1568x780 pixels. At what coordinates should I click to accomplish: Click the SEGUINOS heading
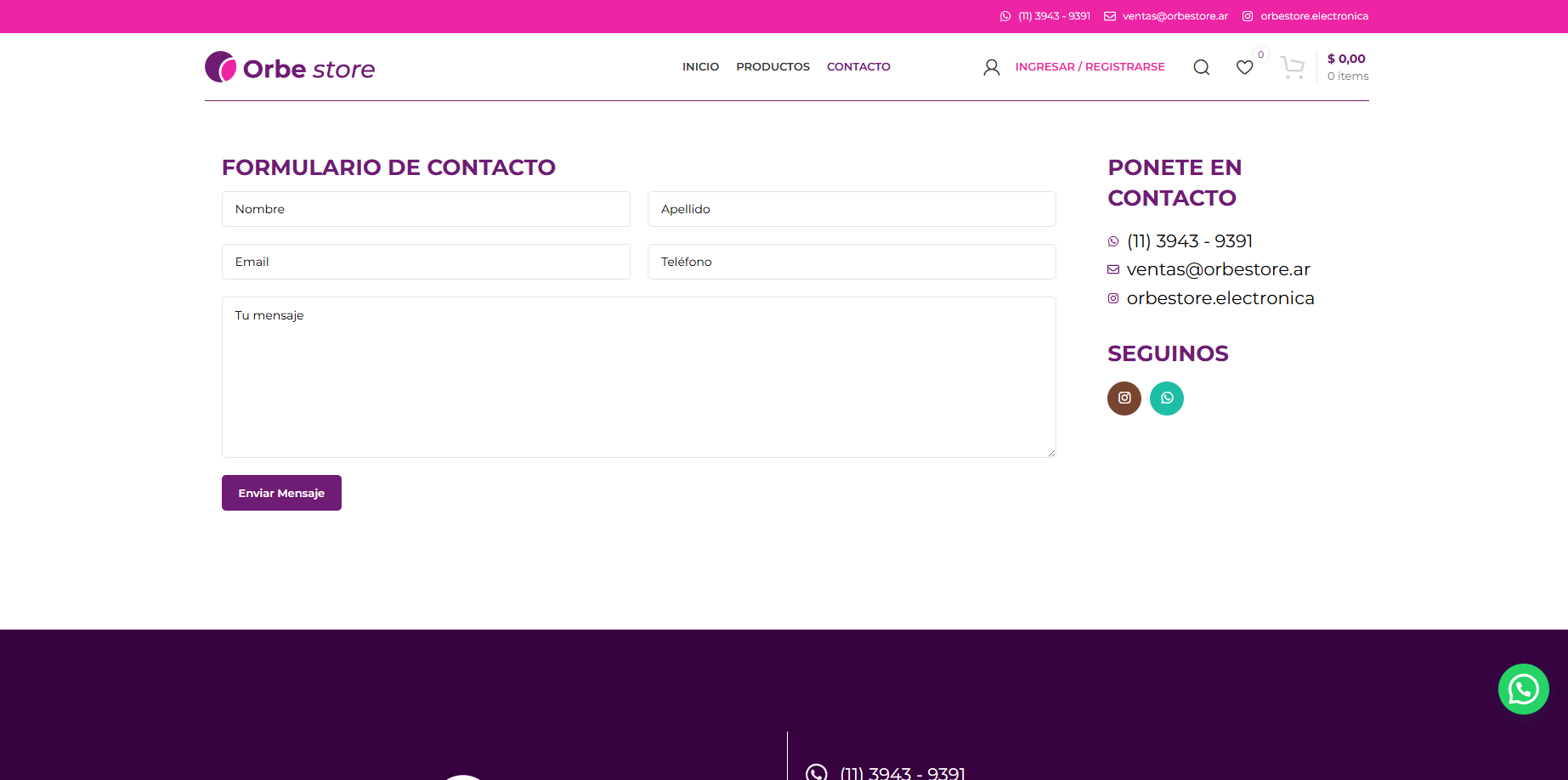click(x=1168, y=353)
